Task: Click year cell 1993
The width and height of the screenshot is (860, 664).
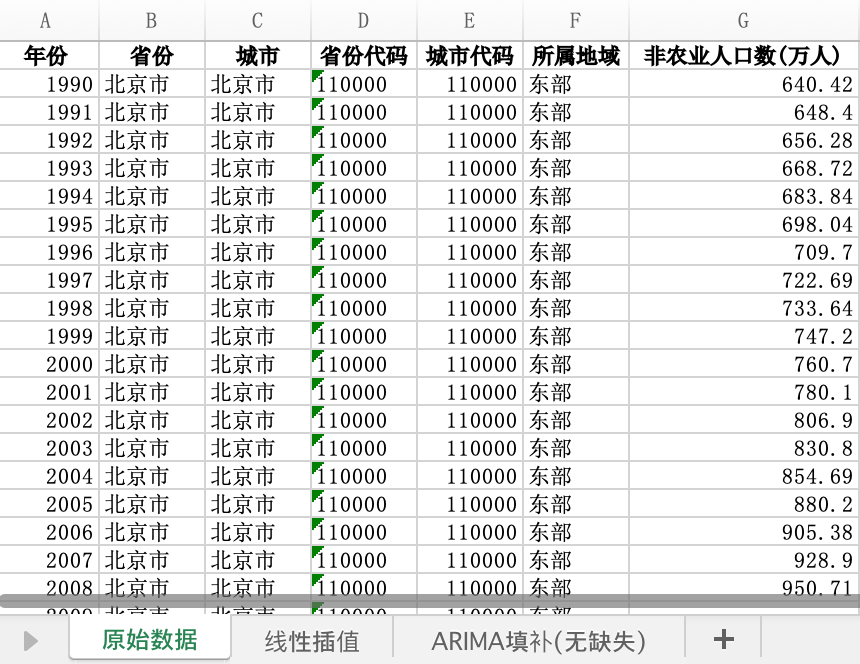Action: tap(49, 168)
